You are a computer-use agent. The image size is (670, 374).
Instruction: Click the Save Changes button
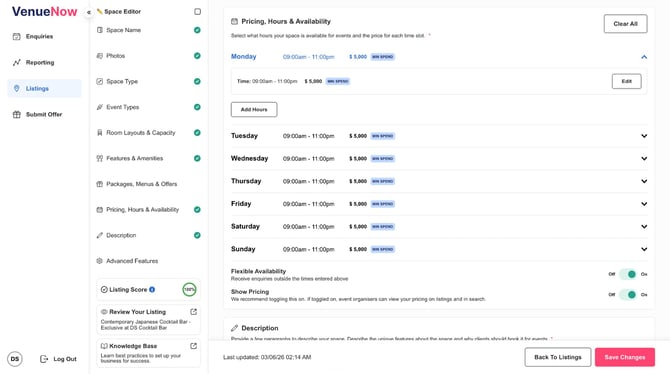(x=625, y=357)
